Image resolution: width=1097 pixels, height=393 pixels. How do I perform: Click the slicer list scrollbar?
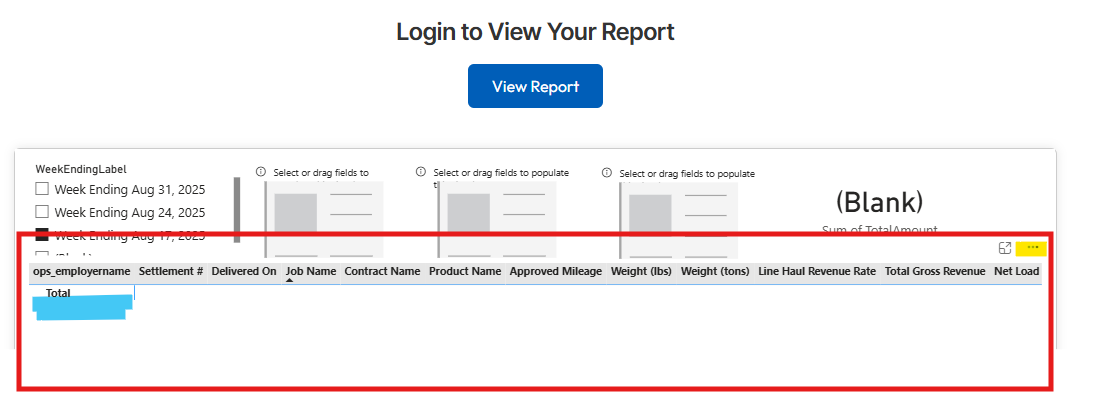point(236,210)
